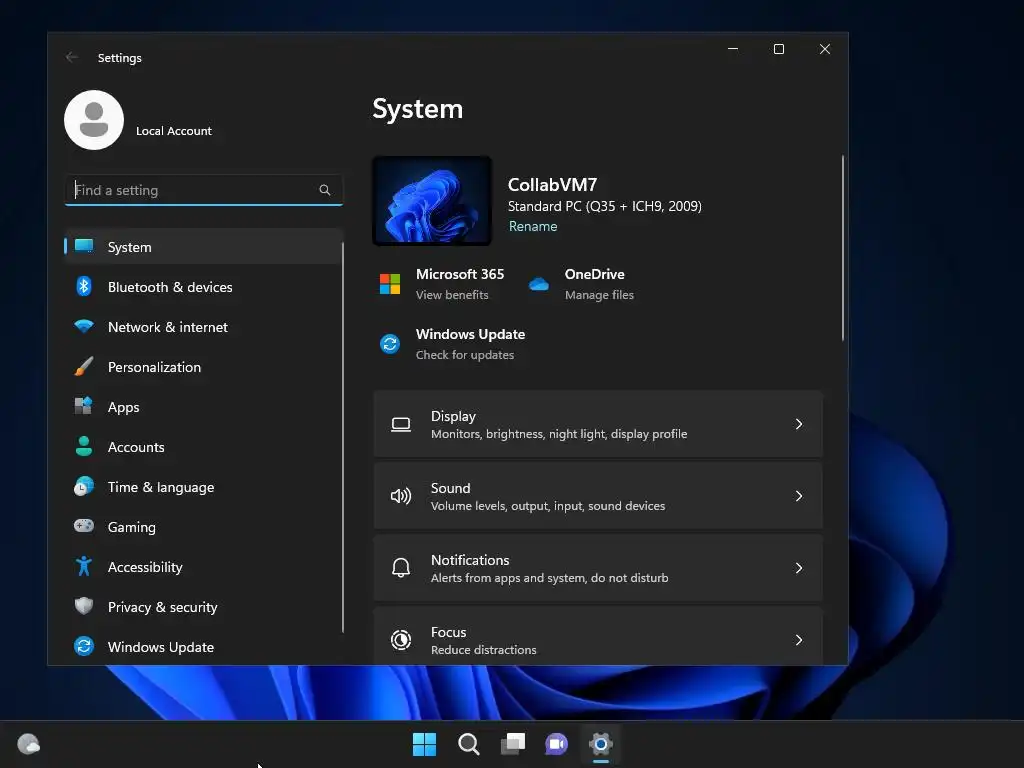Click the sidebar Windows Update sync icon
The image size is (1024, 768).
[x=84, y=646]
